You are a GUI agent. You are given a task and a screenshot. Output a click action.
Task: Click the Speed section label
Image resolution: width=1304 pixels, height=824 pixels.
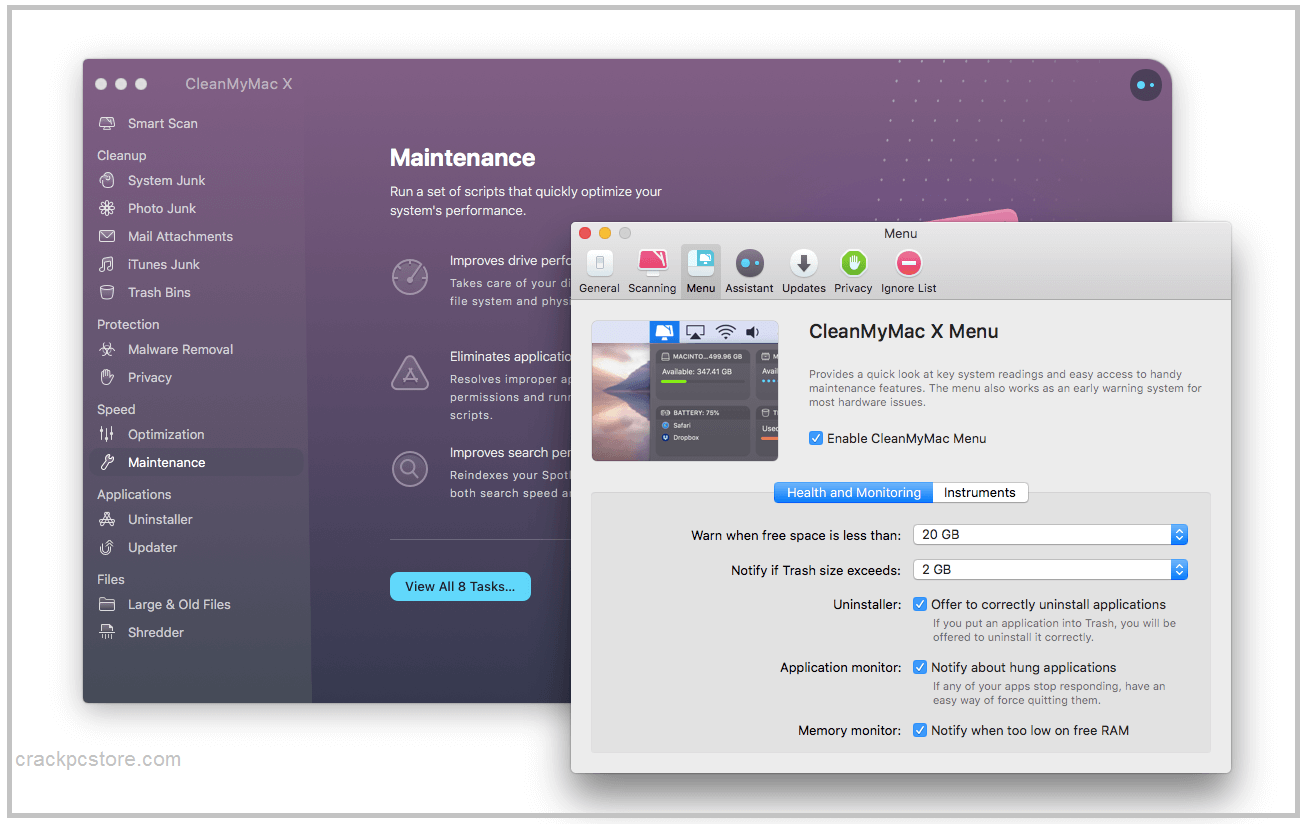[x=116, y=409]
